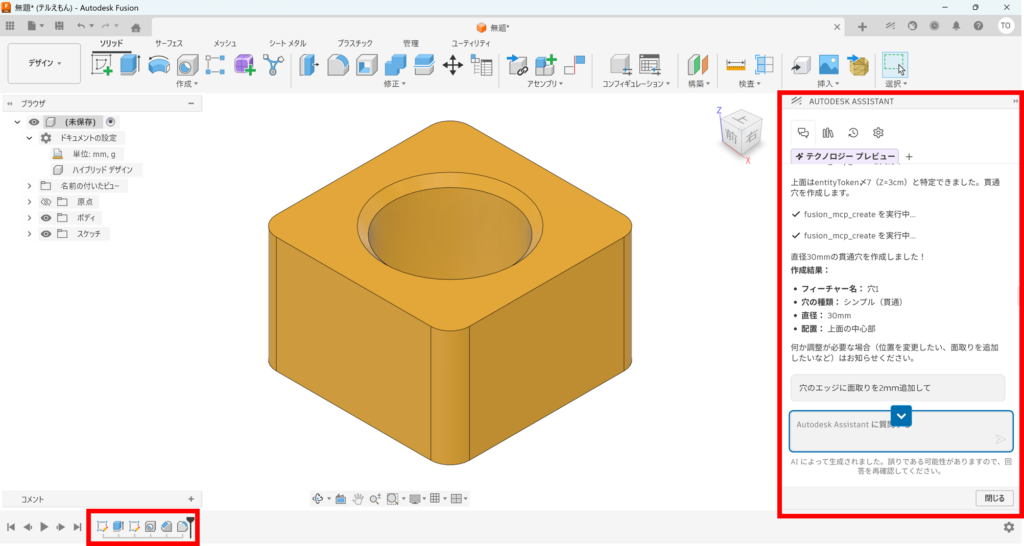Select the Move/Copy arrows tool
1024x546 pixels.
[x=452, y=65]
